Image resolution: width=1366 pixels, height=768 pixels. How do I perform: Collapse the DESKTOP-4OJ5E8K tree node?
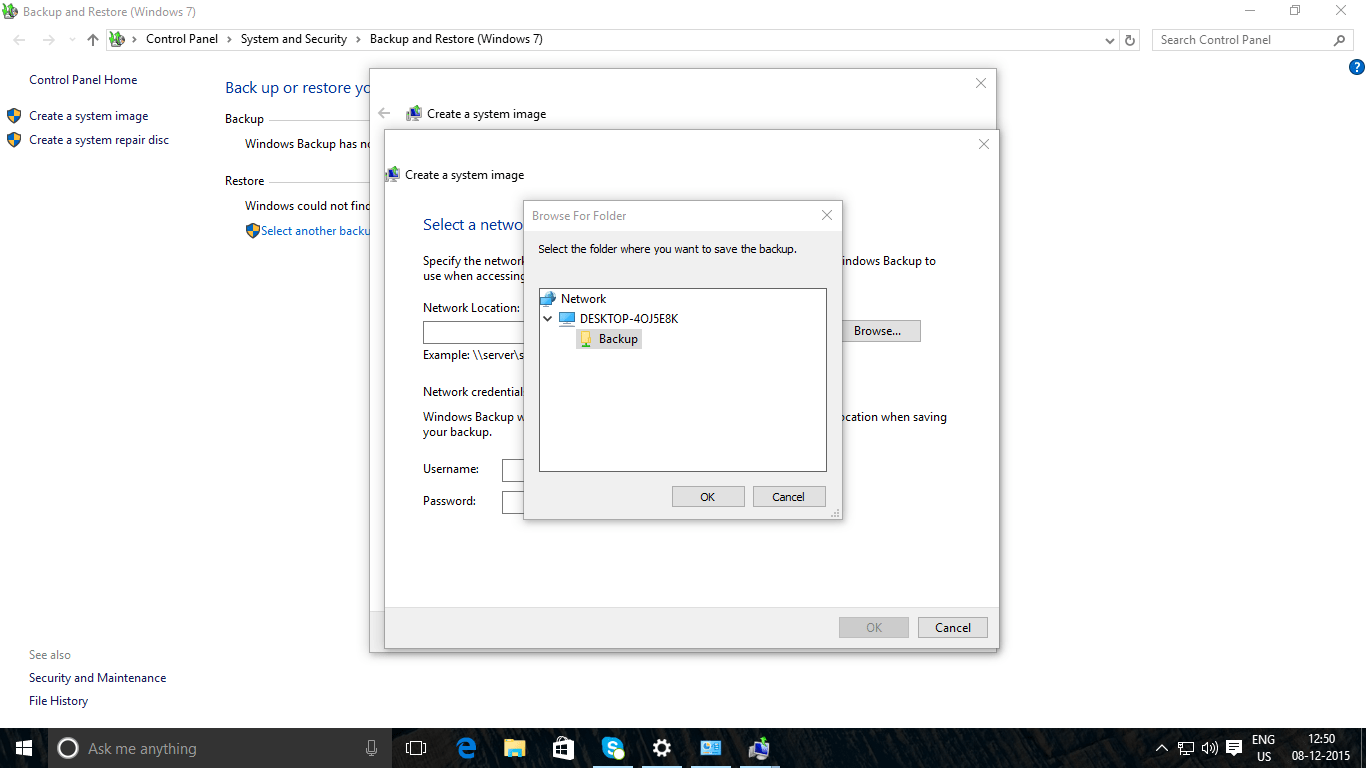(547, 319)
